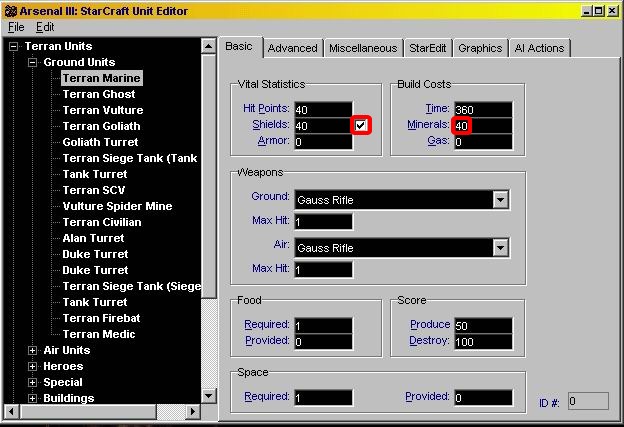Click the tree horizontal scrollbar right arrow
Image resolution: width=624 pixels, height=427 pixels.
click(193, 411)
